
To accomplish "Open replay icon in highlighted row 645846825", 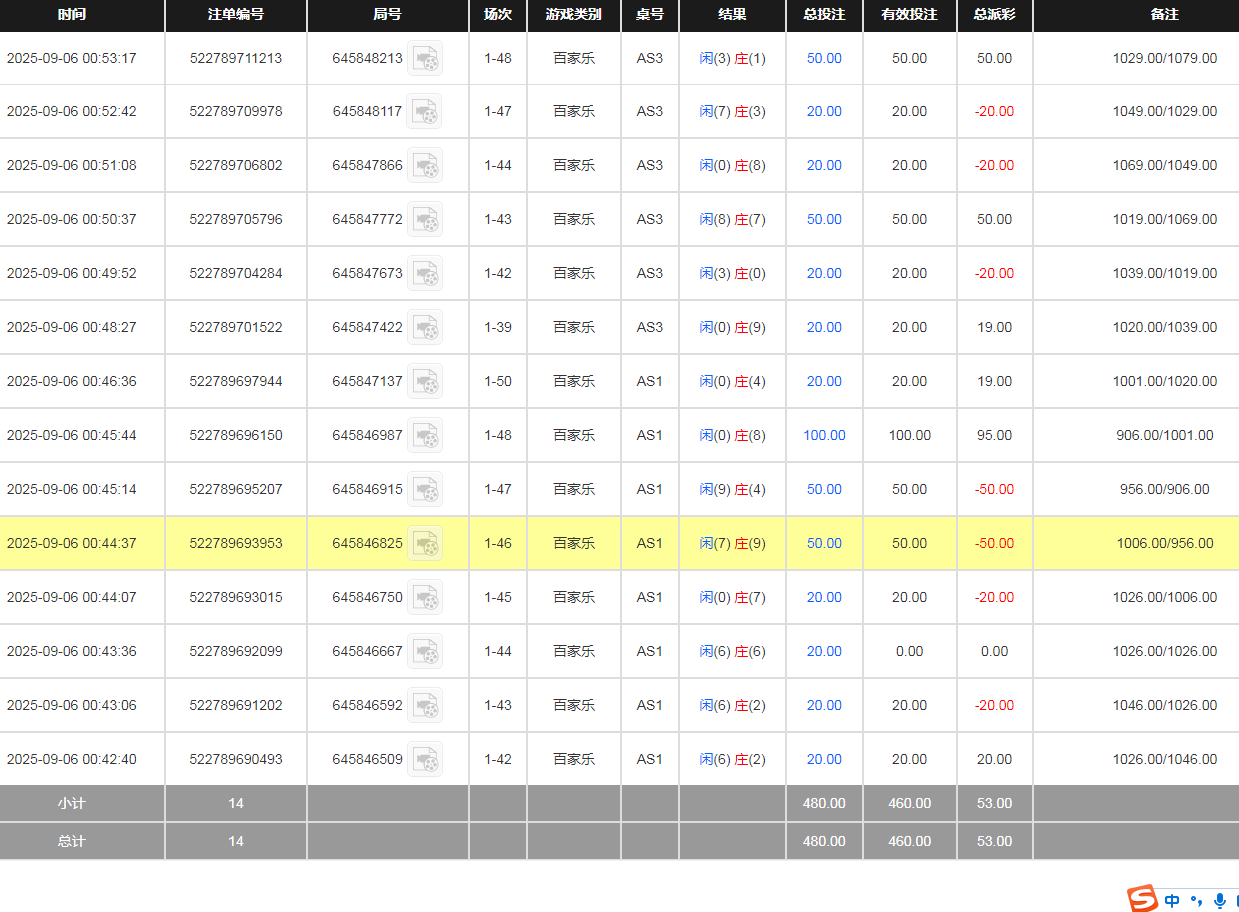I will (425, 544).
